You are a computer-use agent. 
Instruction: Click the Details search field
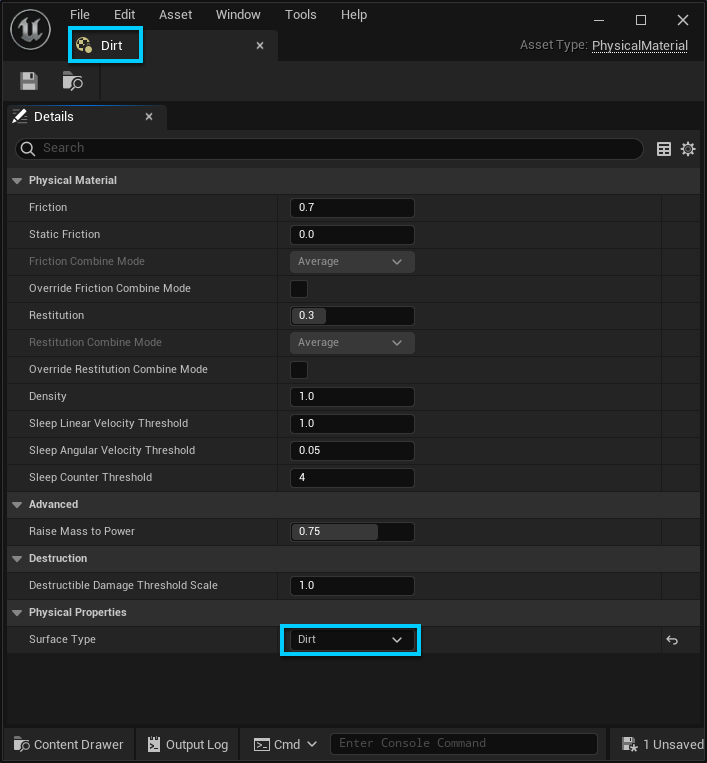330,148
